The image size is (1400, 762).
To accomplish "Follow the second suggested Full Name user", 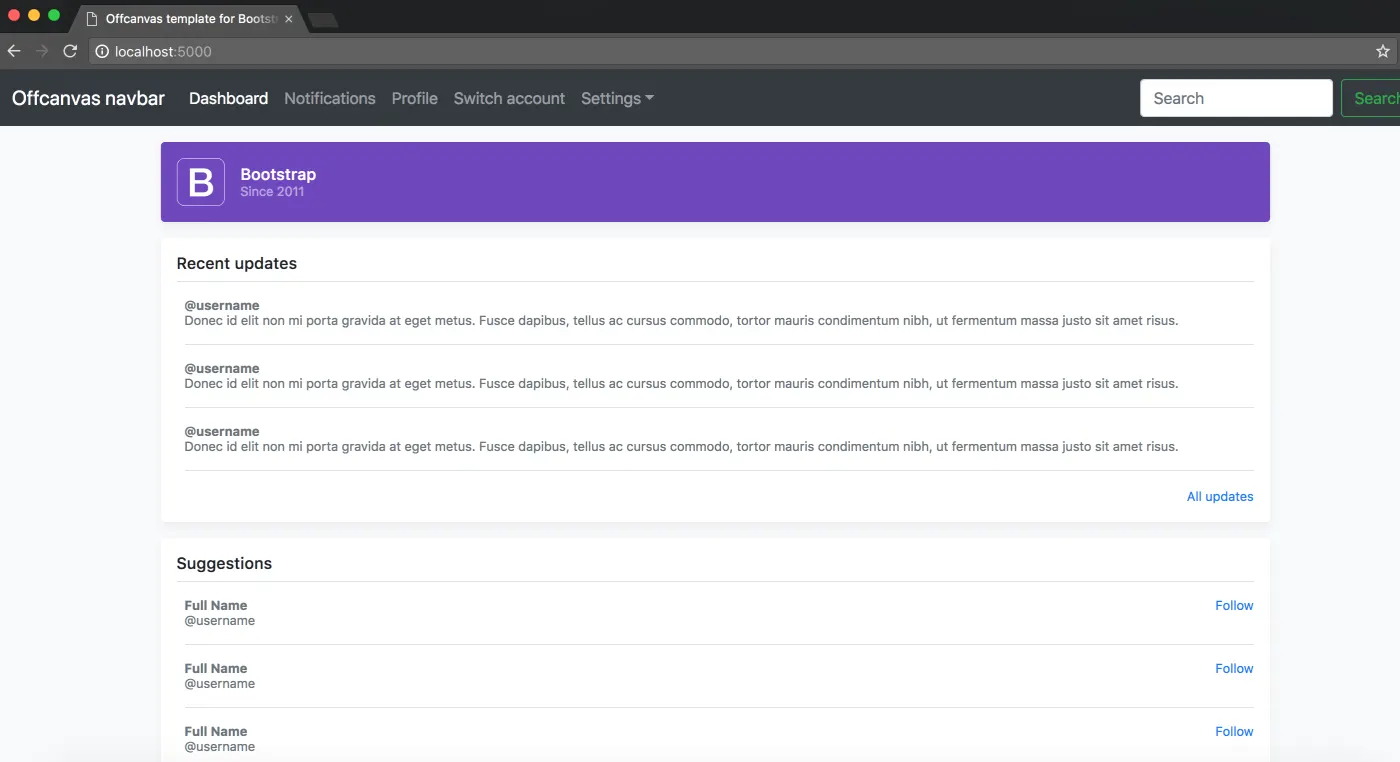I will click(1234, 668).
